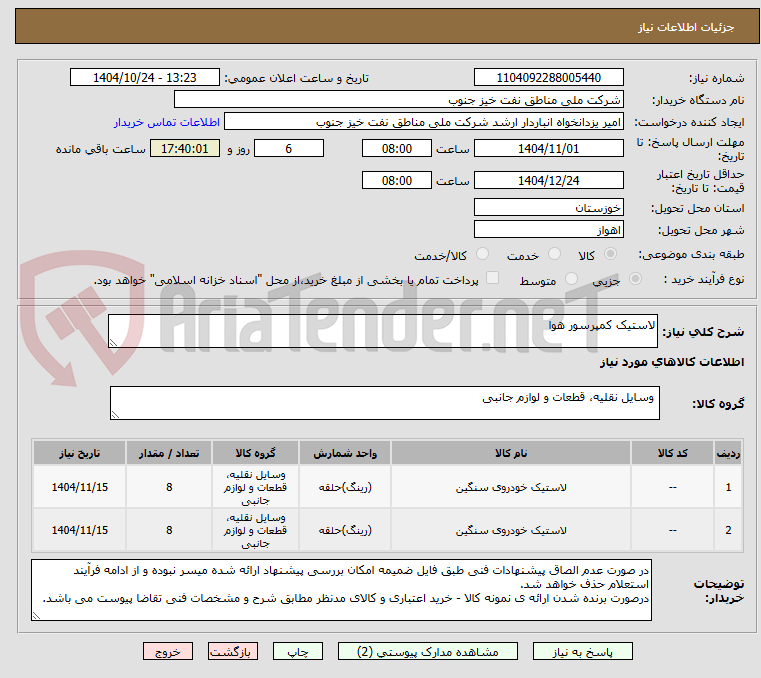Image resolution: width=761 pixels, height=678 pixels.
Task: Click the بازگشت back button
Action: tap(232, 651)
